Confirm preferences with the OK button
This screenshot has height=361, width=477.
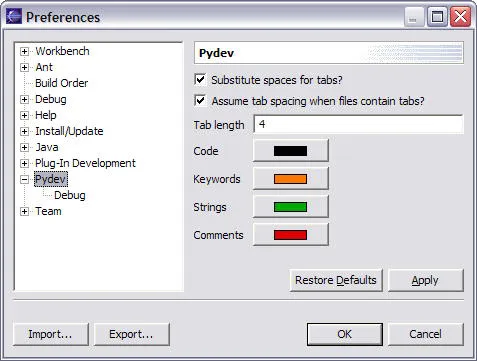click(x=345, y=334)
